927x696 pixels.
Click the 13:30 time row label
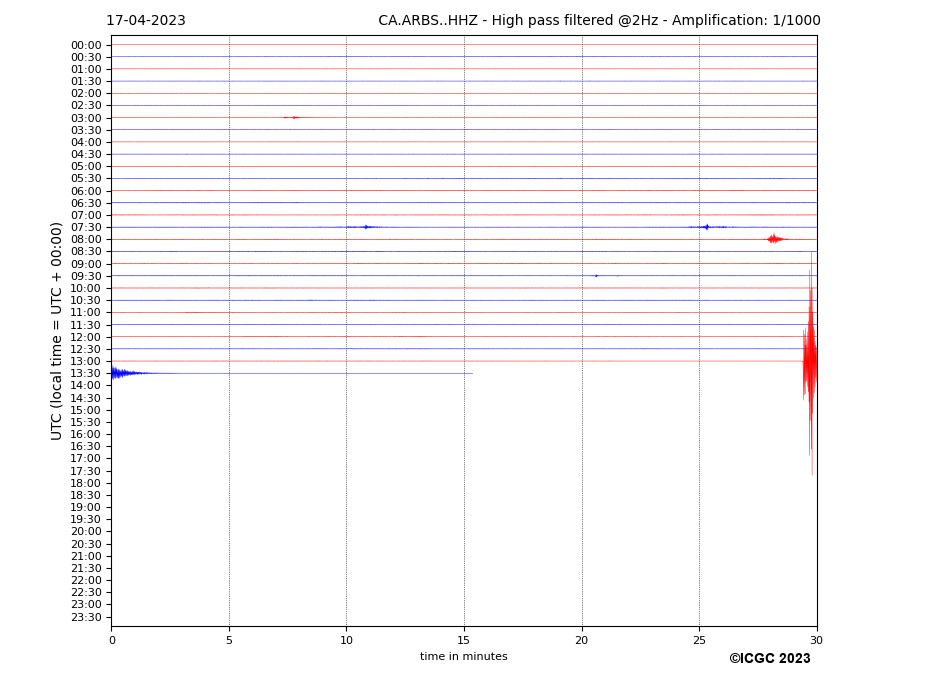click(x=86, y=374)
